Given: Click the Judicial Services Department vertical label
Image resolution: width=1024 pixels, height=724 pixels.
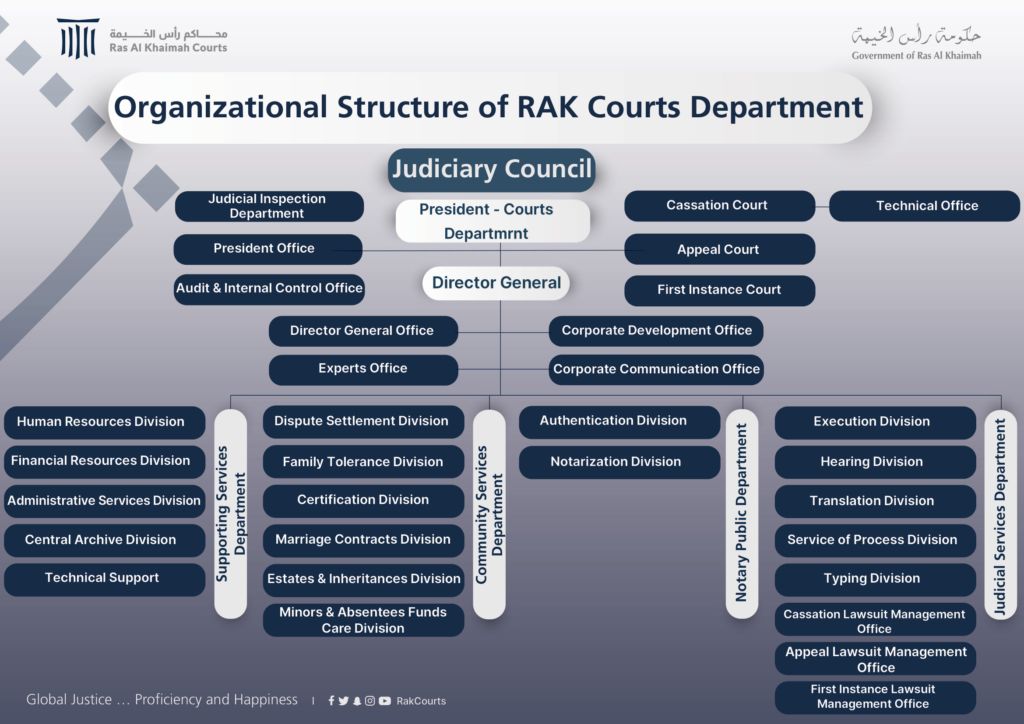Looking at the screenshot, I should point(1000,514).
